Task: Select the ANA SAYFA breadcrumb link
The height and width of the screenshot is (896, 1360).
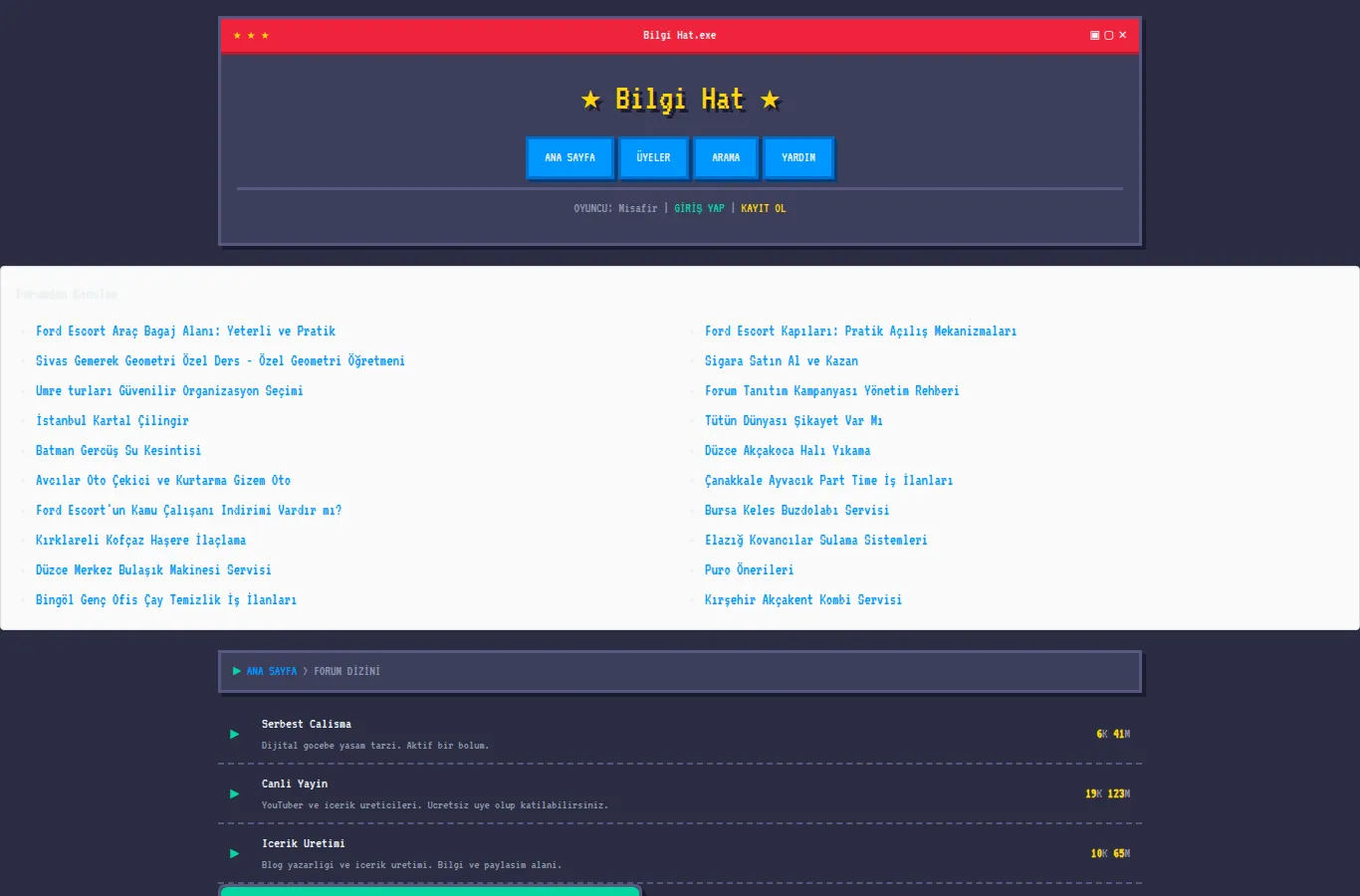Action: [272, 671]
